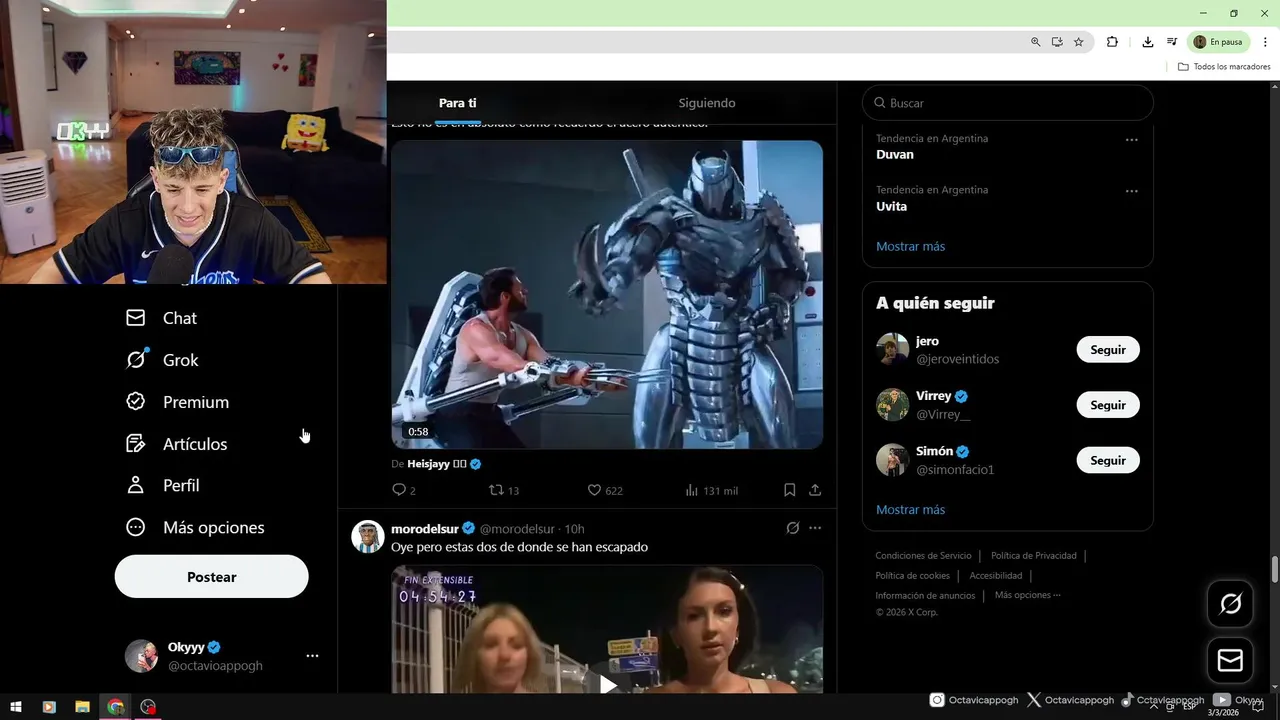Follow Virrey with the Seguir button
The image size is (1280, 720).
coord(1108,405)
